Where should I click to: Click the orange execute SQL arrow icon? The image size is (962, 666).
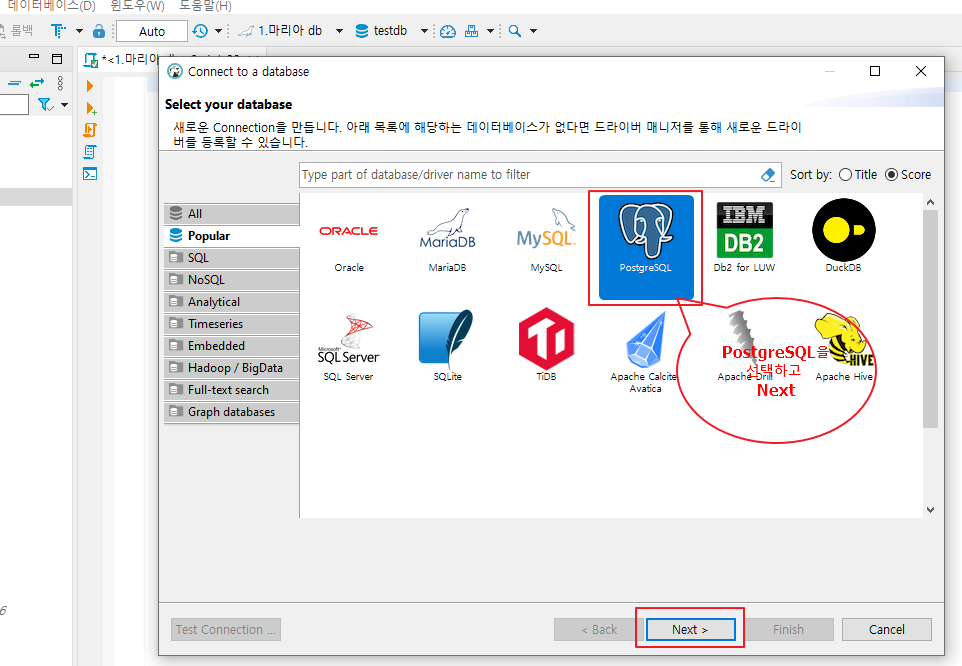[90, 86]
